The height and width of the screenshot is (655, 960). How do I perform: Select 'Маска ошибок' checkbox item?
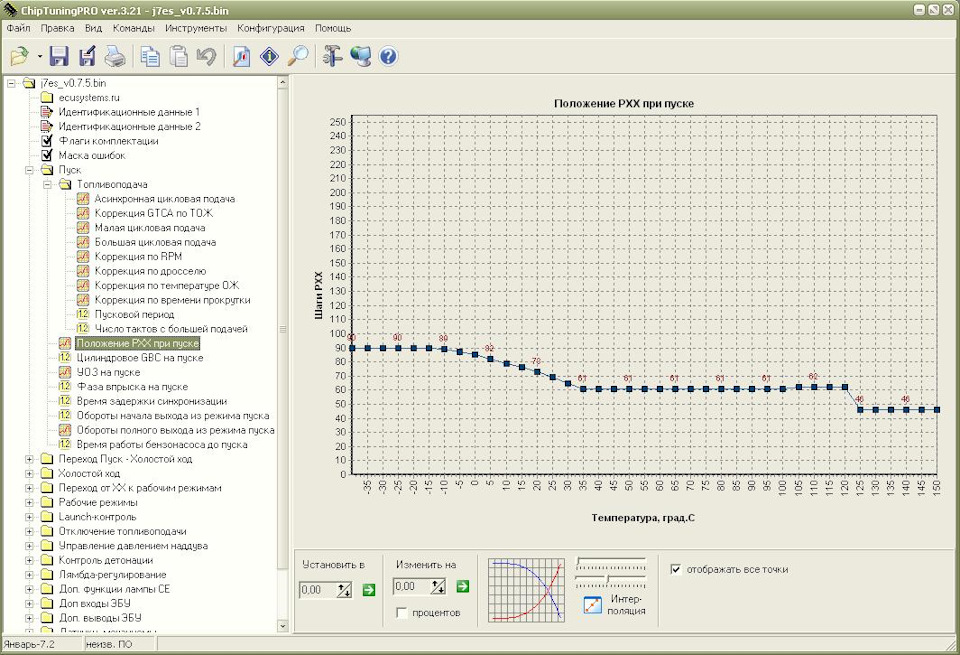tap(47, 155)
